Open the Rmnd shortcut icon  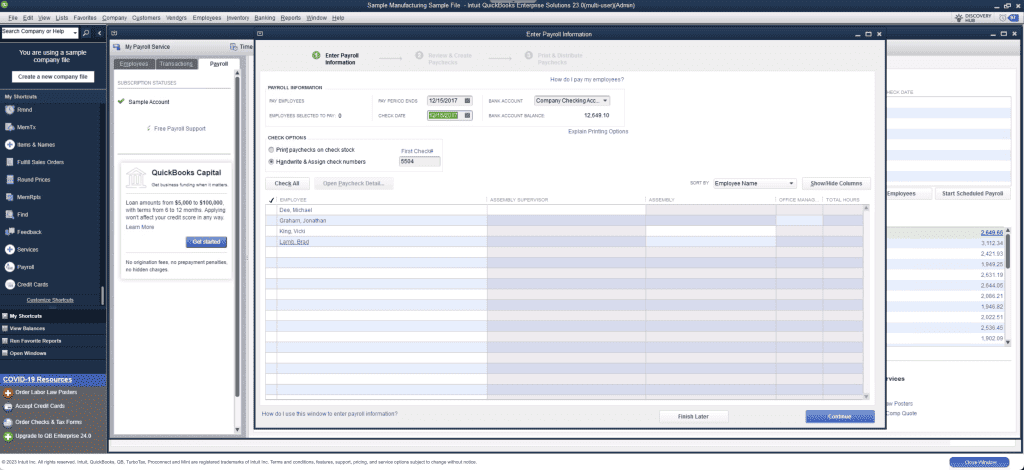click(x=10, y=110)
